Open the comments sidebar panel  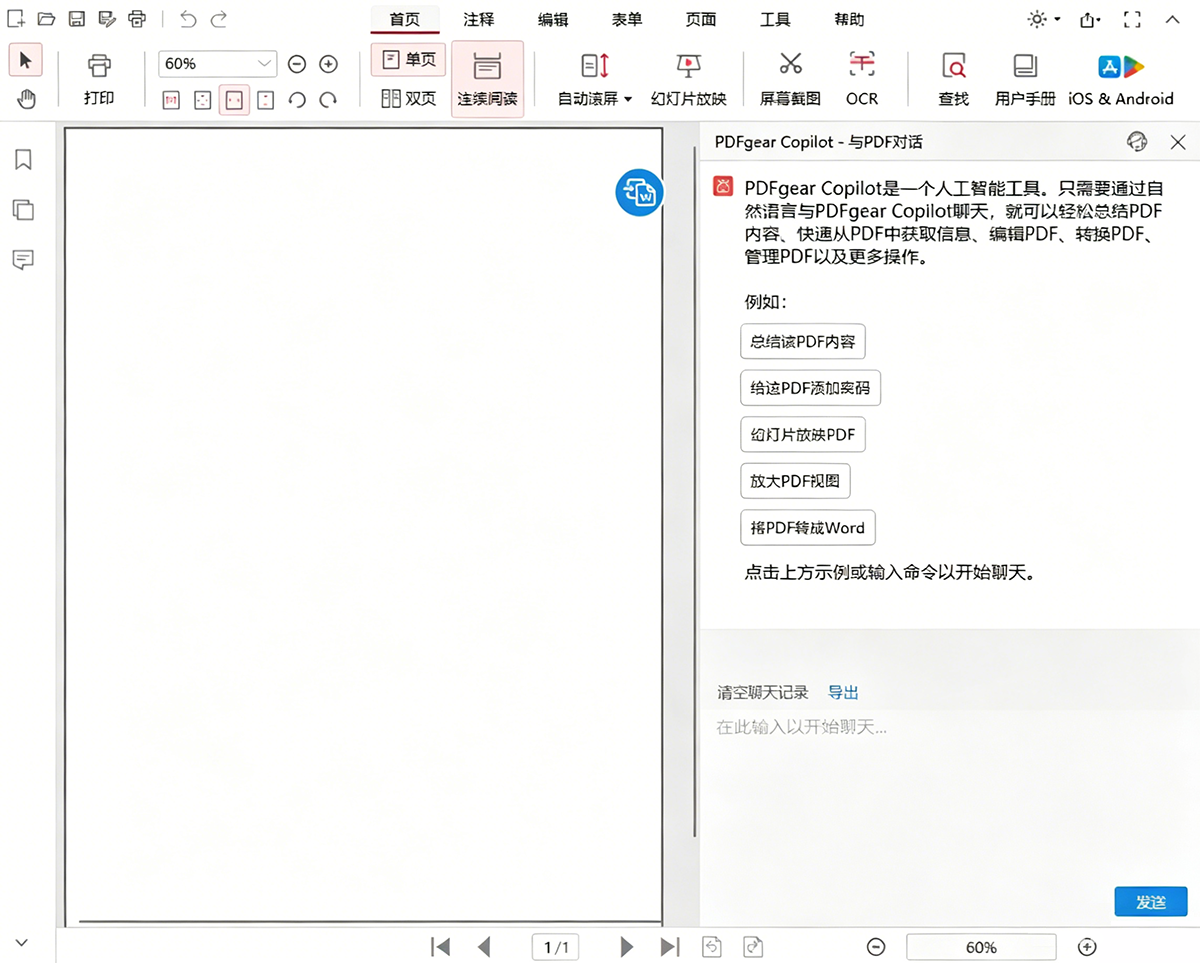pyautogui.click(x=23, y=260)
